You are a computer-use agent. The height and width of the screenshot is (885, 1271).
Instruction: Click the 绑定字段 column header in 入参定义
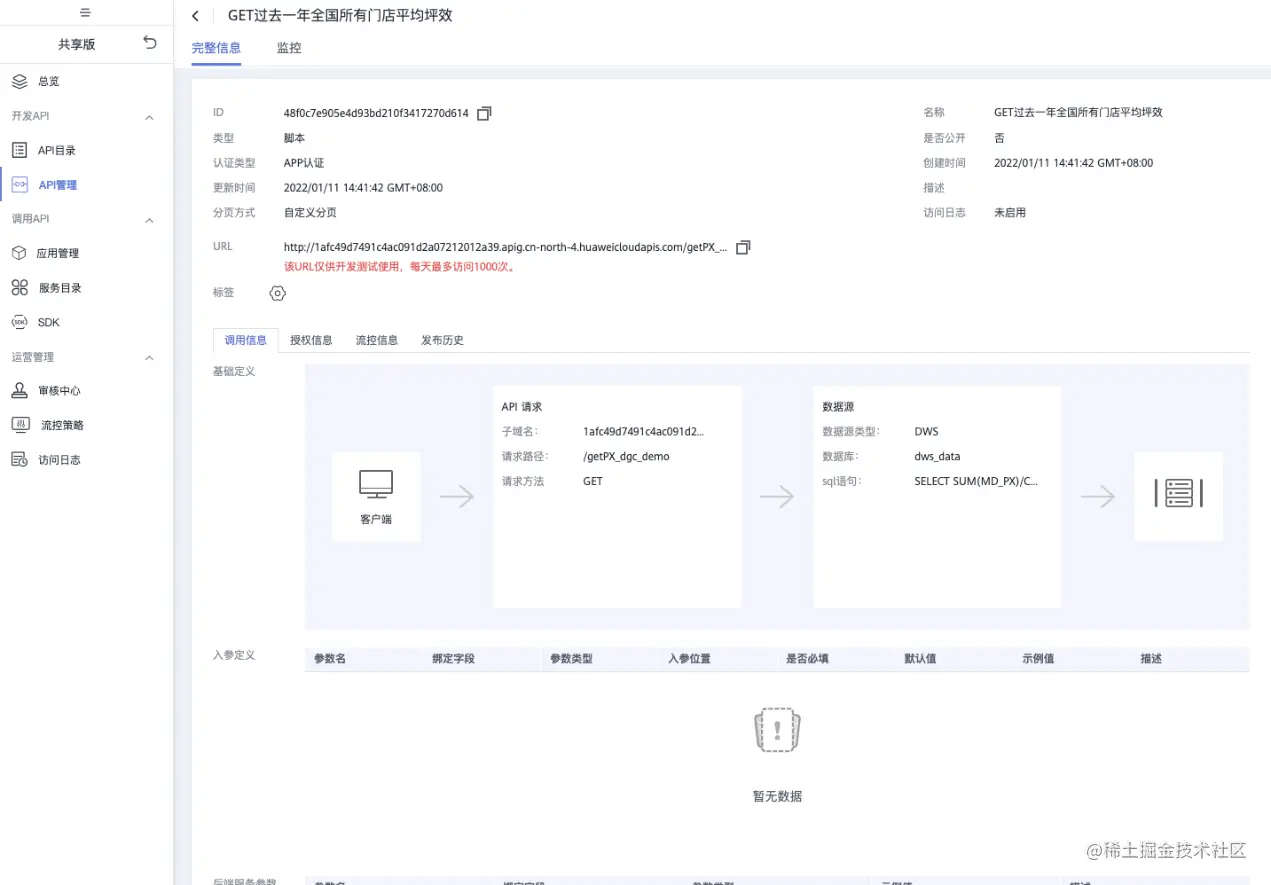click(x=453, y=659)
